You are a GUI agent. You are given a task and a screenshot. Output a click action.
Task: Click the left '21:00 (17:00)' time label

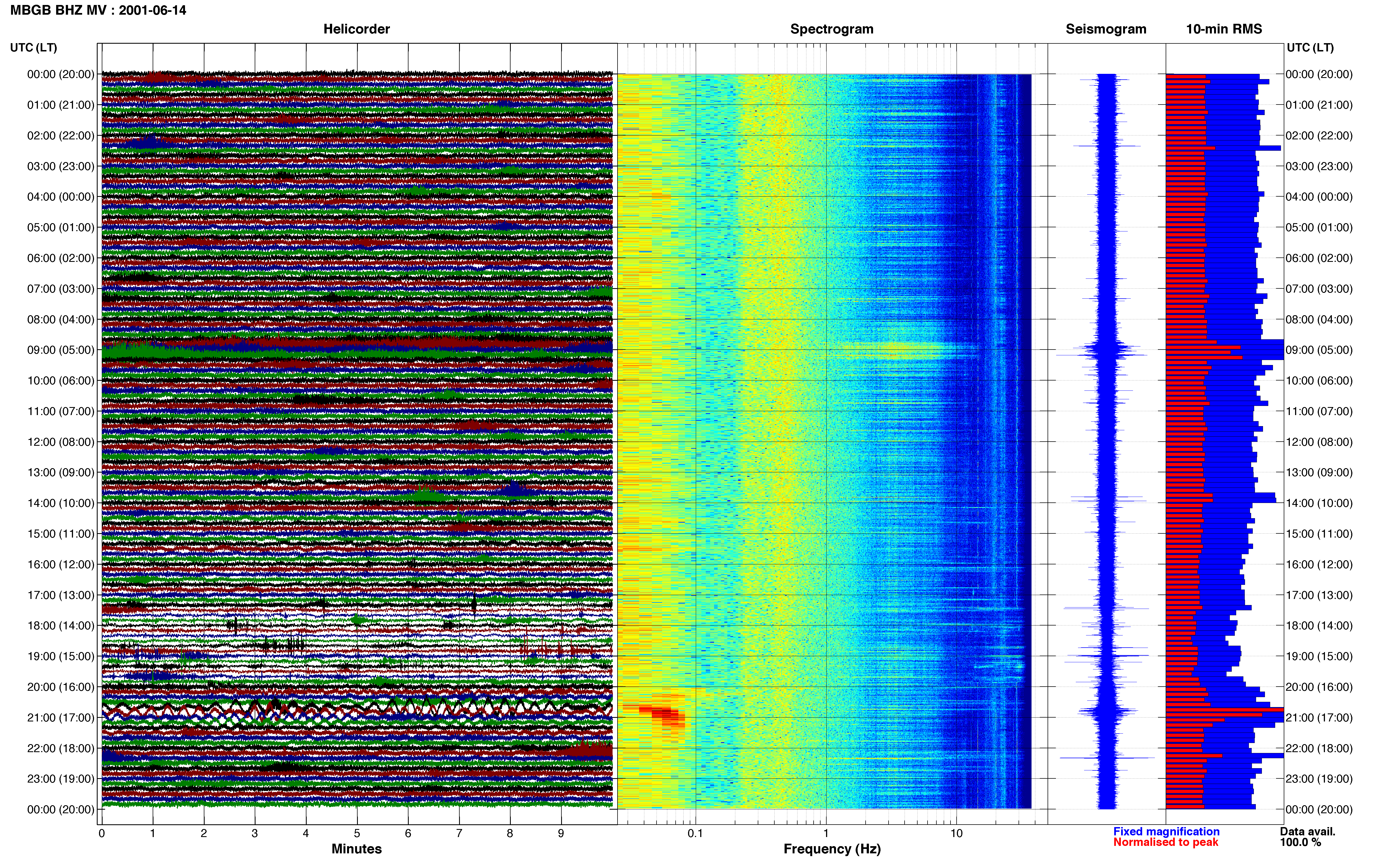pyautogui.click(x=61, y=718)
